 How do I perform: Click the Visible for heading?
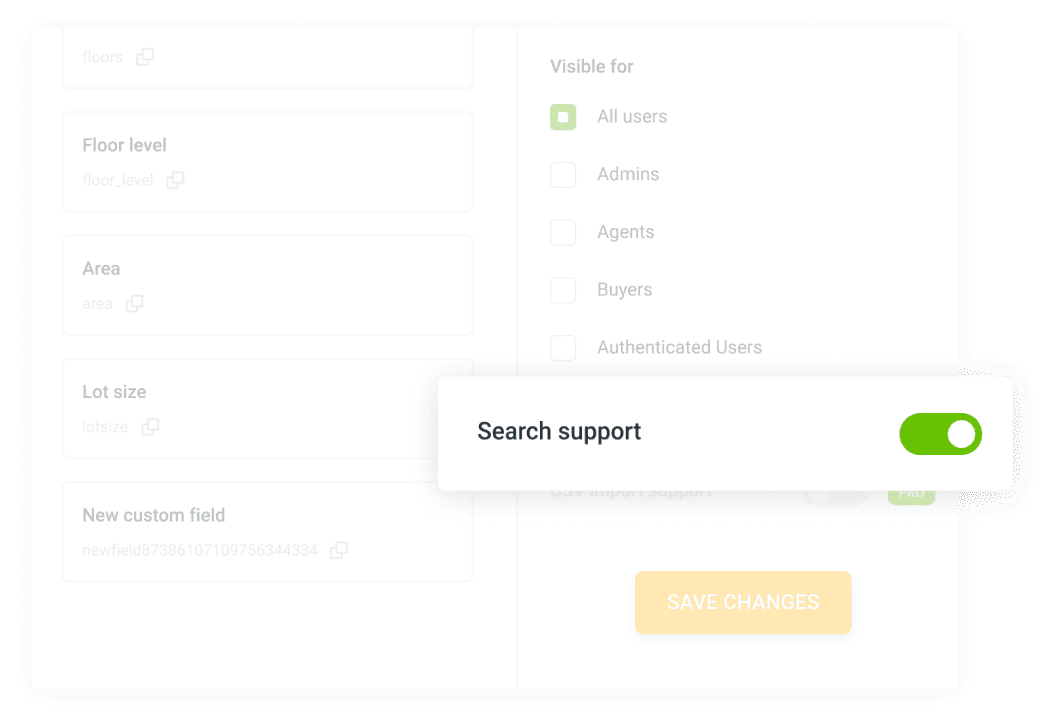click(591, 67)
